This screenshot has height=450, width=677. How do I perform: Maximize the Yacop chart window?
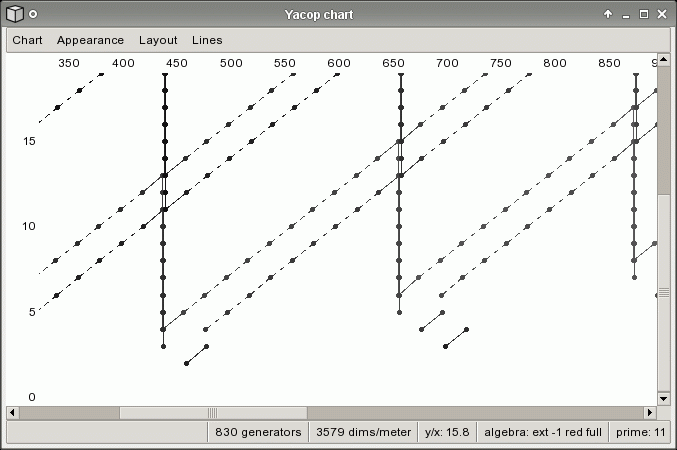tap(644, 14)
